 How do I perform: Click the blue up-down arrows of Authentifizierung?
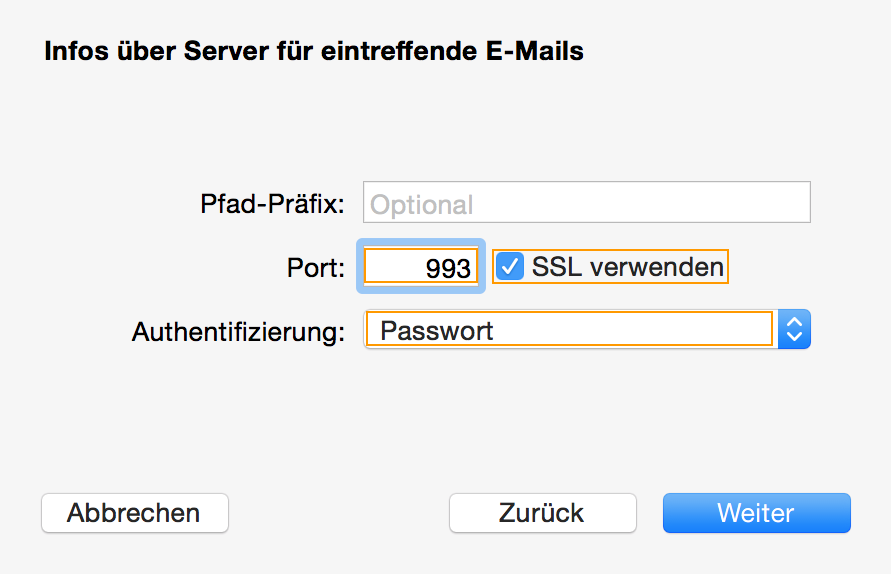pyautogui.click(x=794, y=330)
